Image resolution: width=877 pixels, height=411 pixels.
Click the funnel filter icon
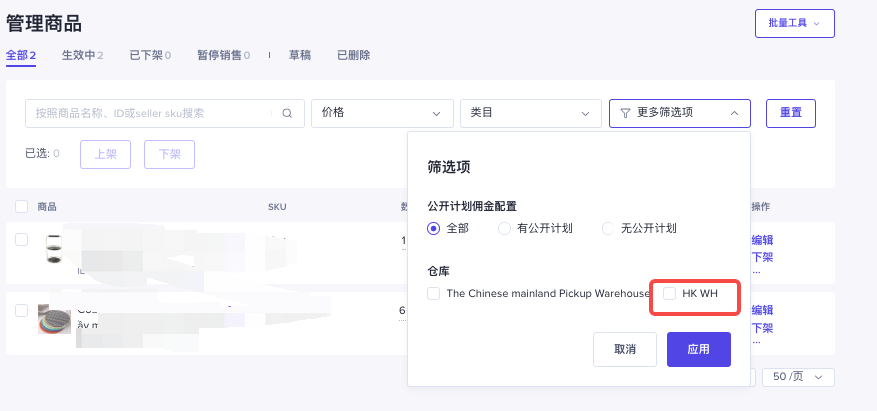[x=625, y=114]
